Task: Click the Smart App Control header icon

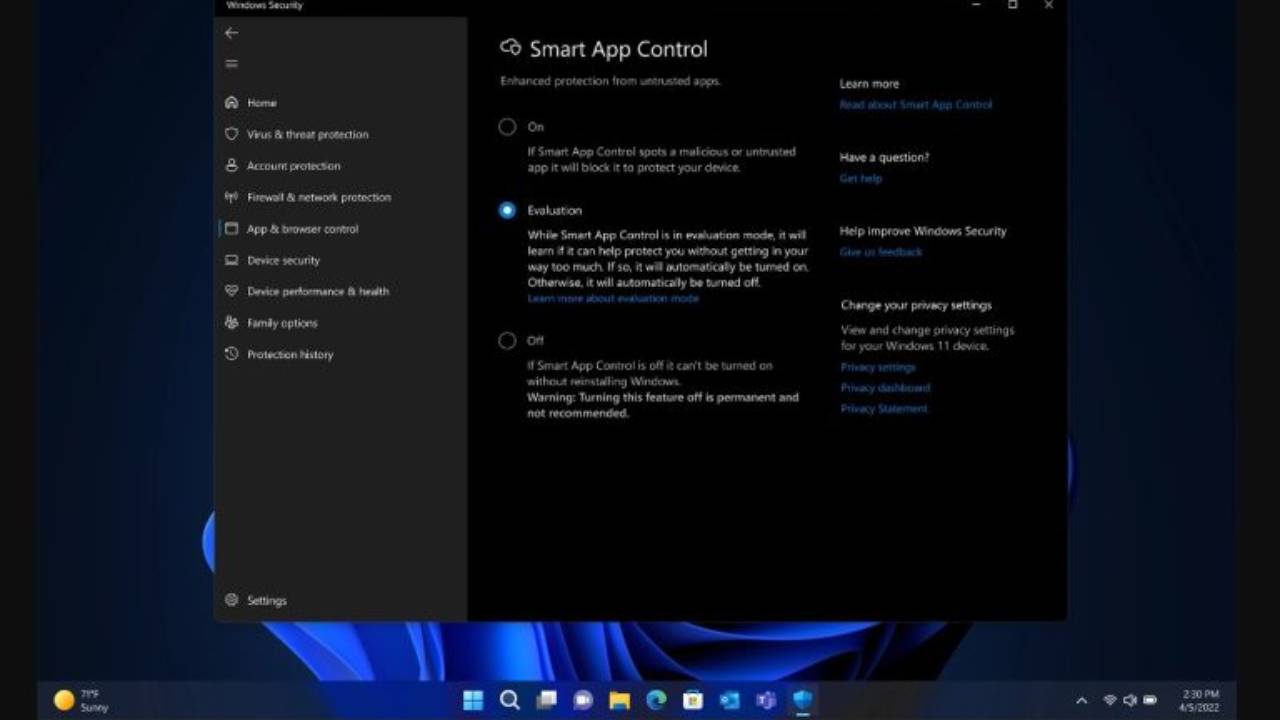Action: point(511,48)
